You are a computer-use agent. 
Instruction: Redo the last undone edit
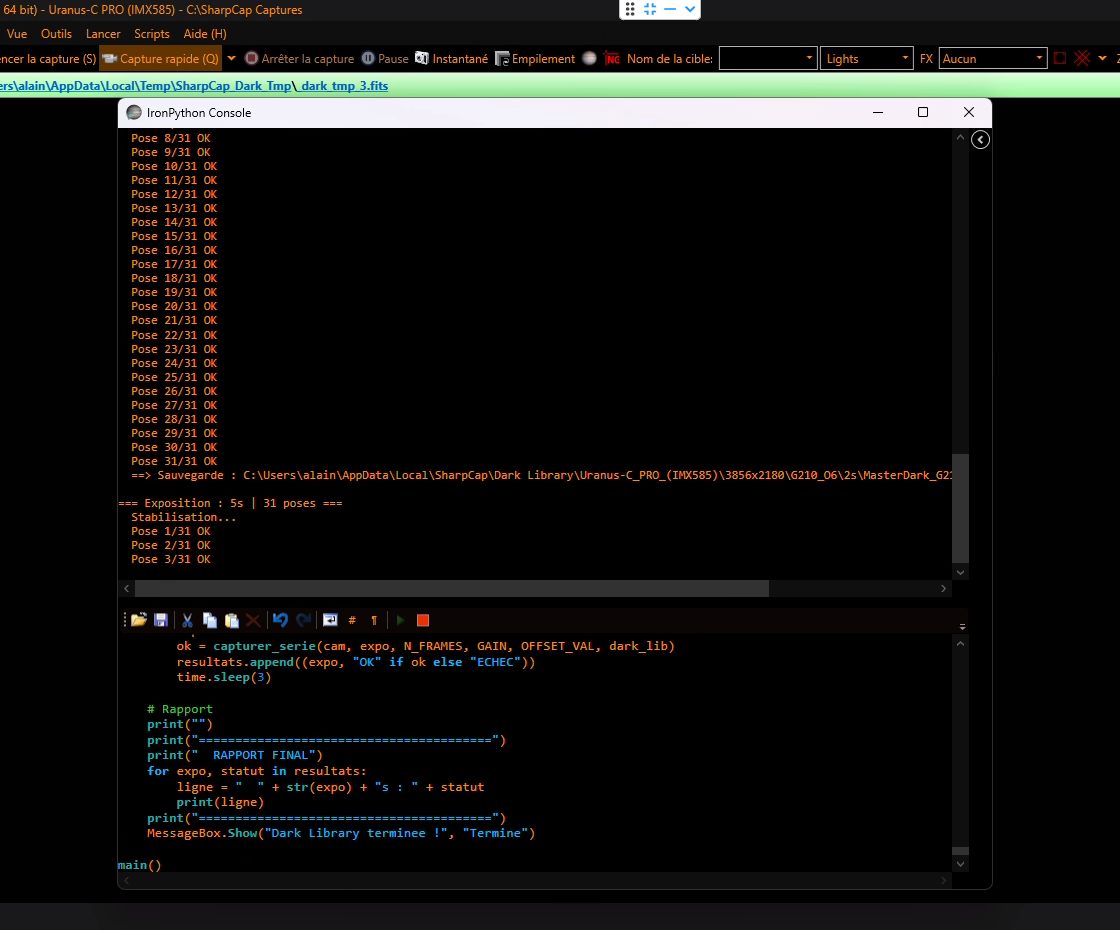coord(304,620)
